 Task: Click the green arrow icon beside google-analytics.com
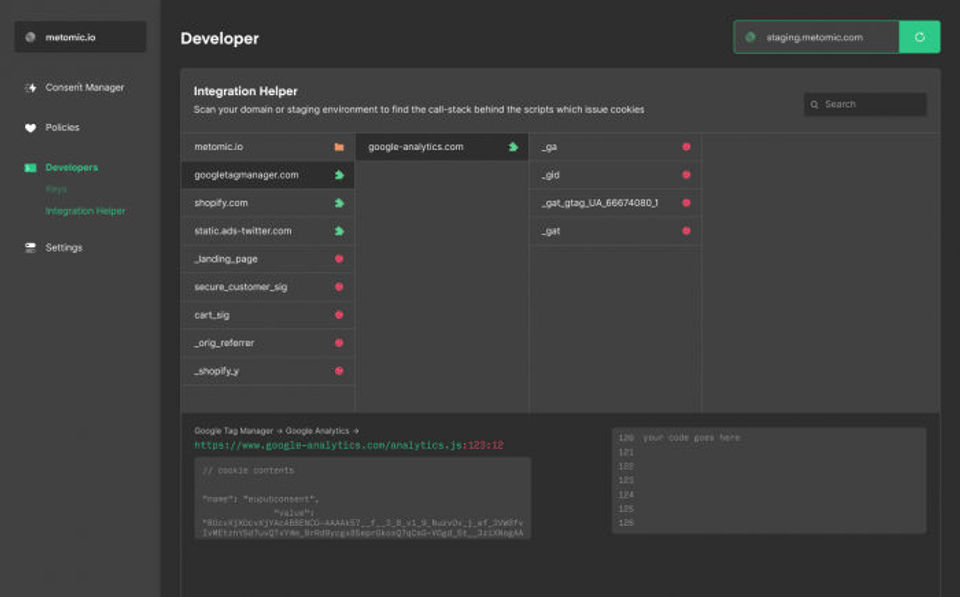coord(513,147)
